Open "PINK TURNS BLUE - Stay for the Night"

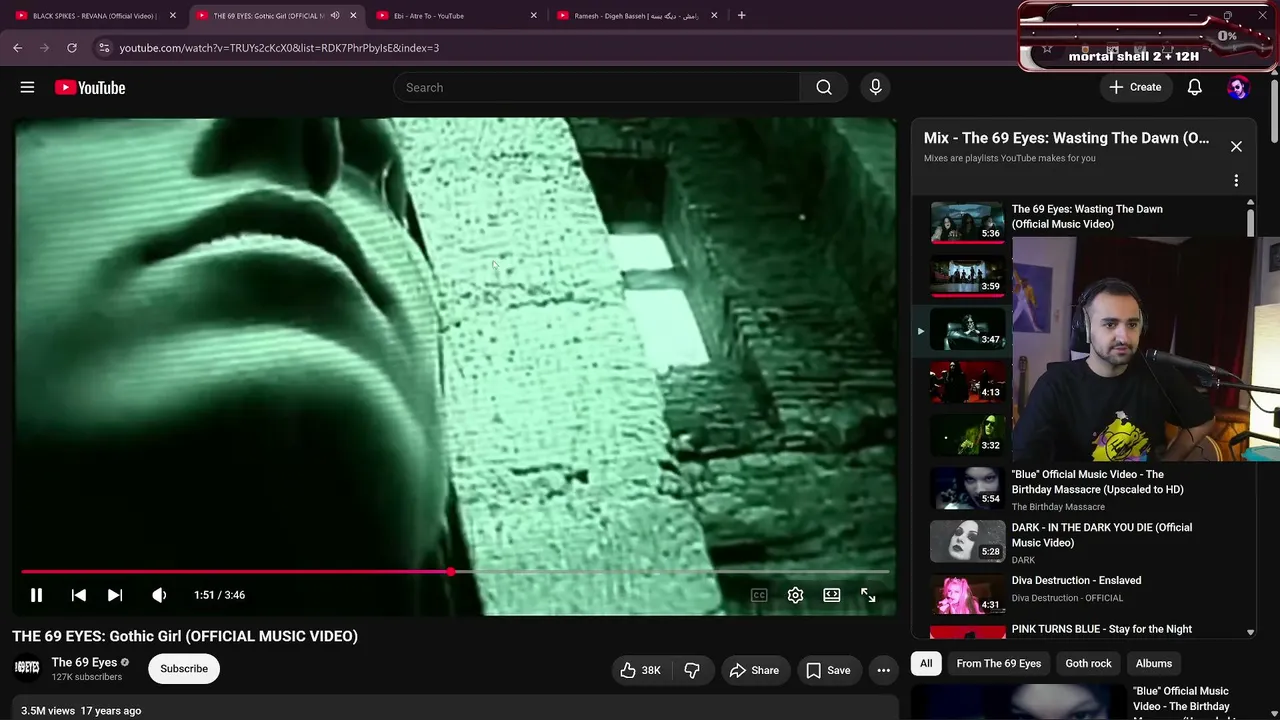[x=1102, y=629]
